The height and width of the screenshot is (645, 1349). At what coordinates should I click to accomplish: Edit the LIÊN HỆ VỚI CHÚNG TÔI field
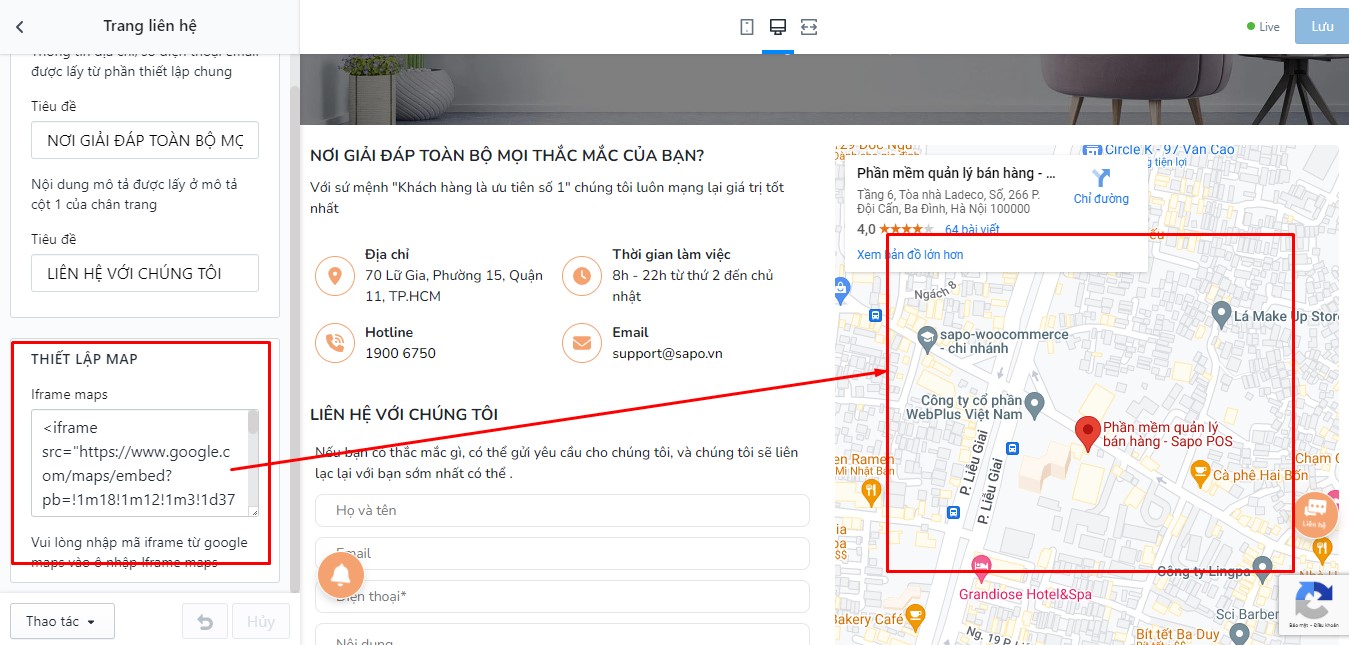coord(145,273)
